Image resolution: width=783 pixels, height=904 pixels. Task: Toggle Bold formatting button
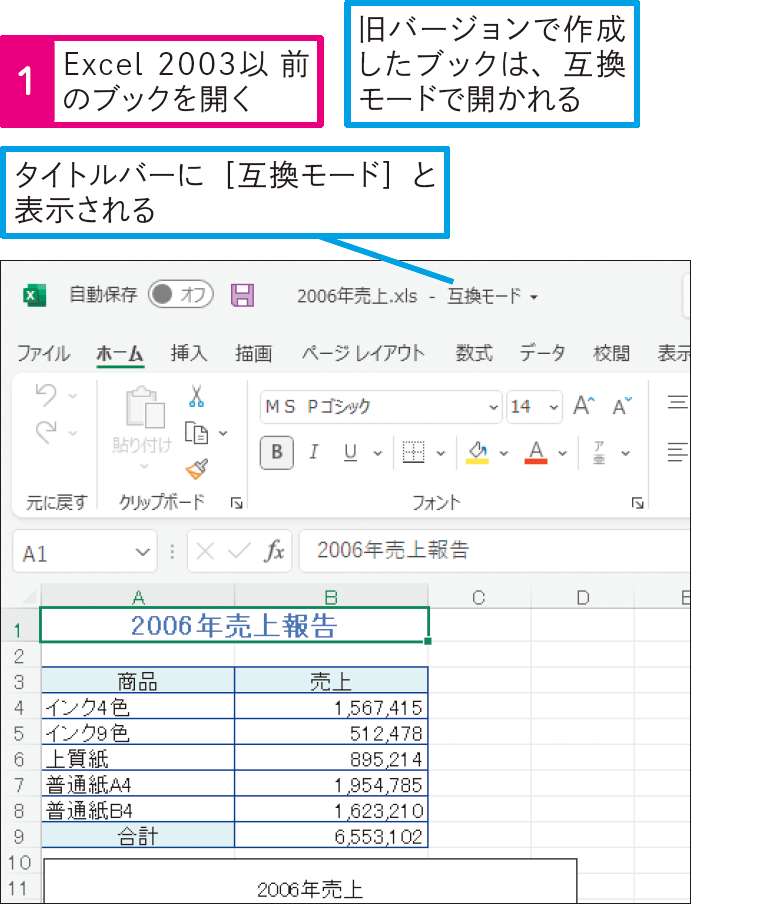[277, 452]
